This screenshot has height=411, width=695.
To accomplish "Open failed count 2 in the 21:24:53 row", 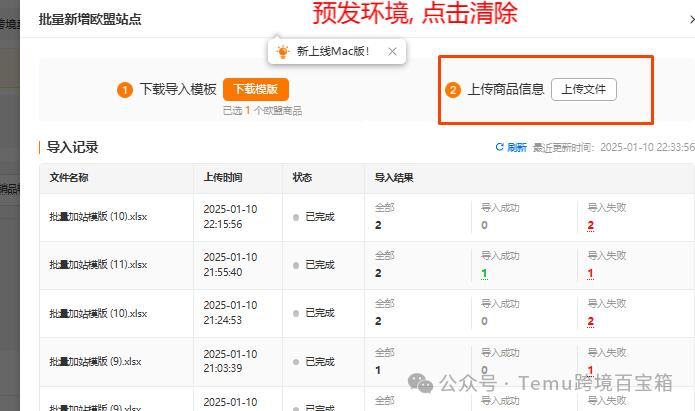I will pyautogui.click(x=590, y=321).
